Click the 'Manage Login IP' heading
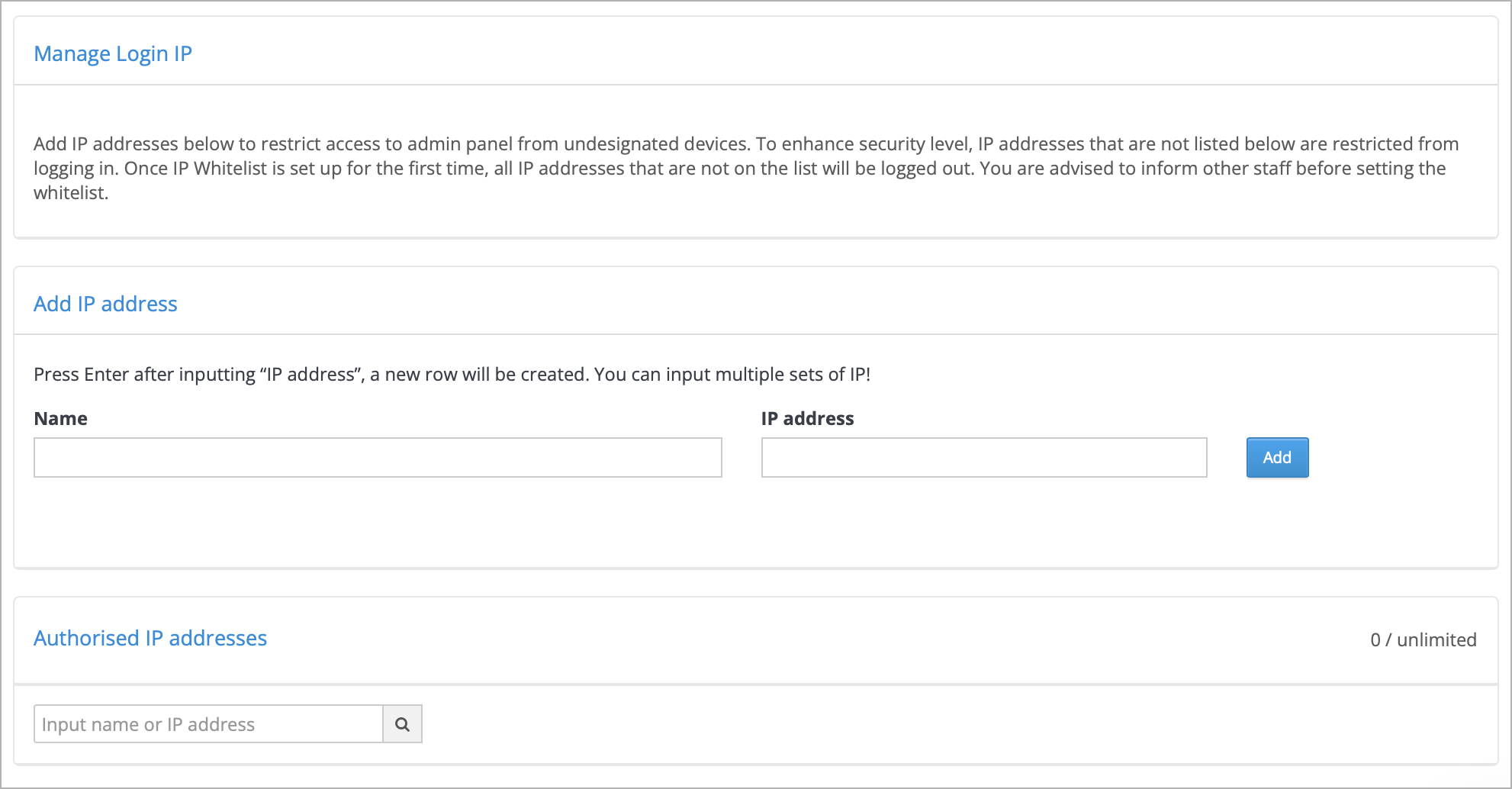Screen dimensions: 1512x789 (x=113, y=54)
